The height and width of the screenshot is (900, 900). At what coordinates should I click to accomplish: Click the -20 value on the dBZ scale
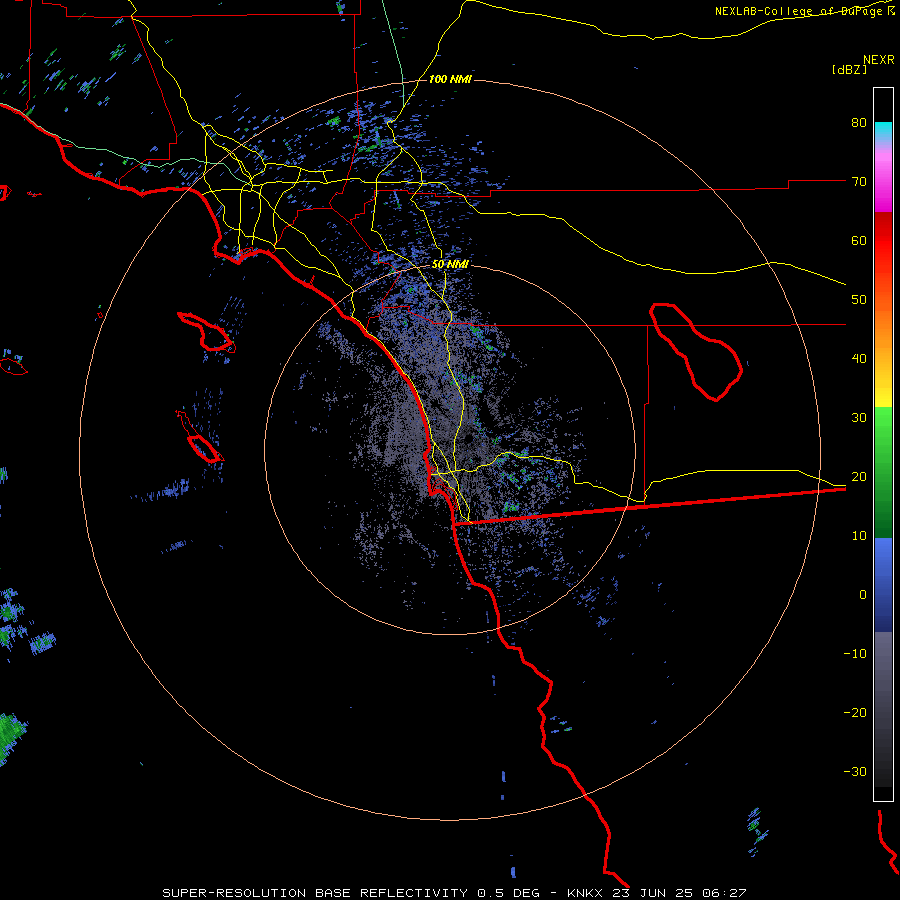(x=855, y=713)
